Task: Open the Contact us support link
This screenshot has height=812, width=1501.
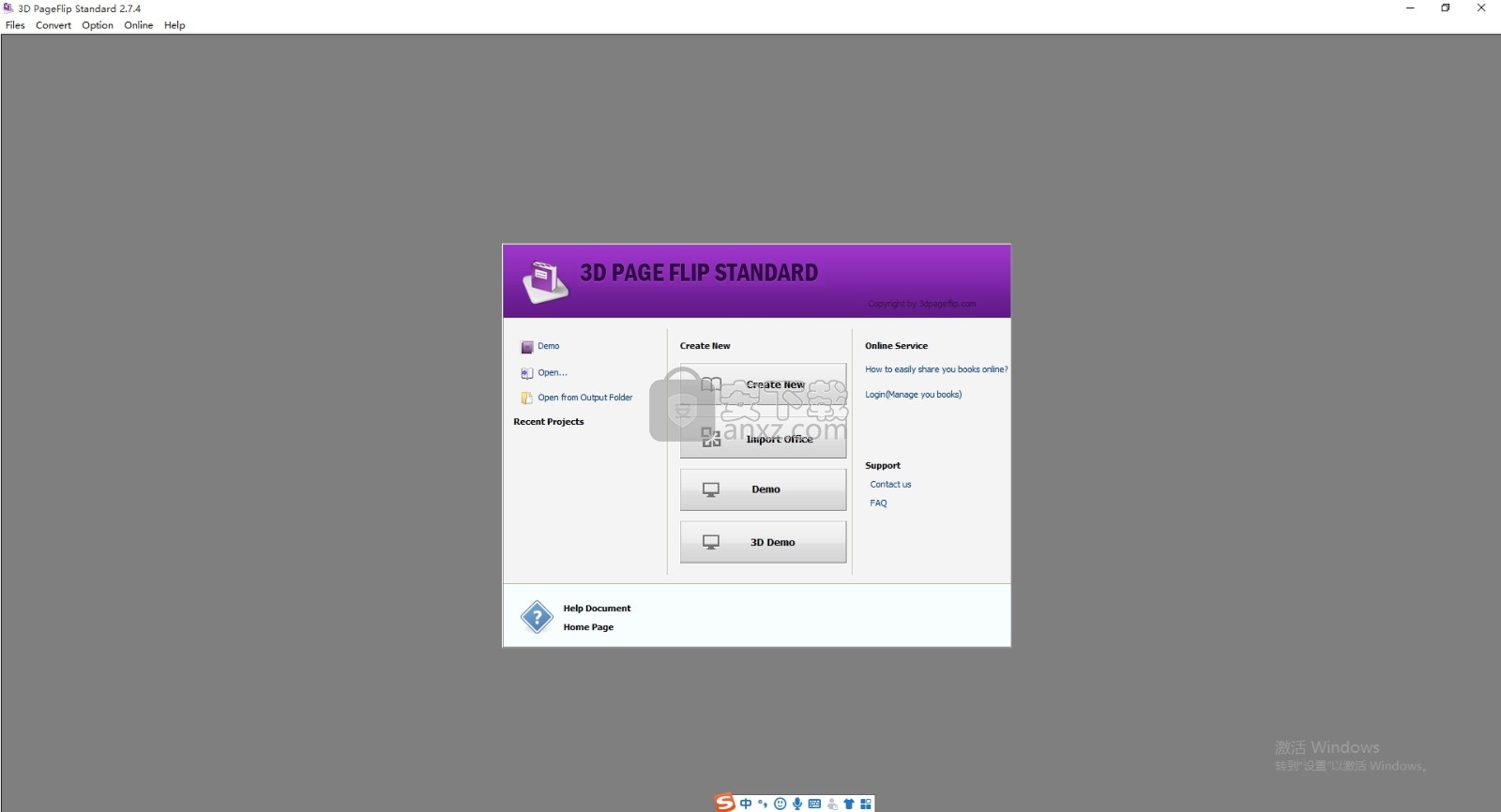Action: click(x=890, y=485)
